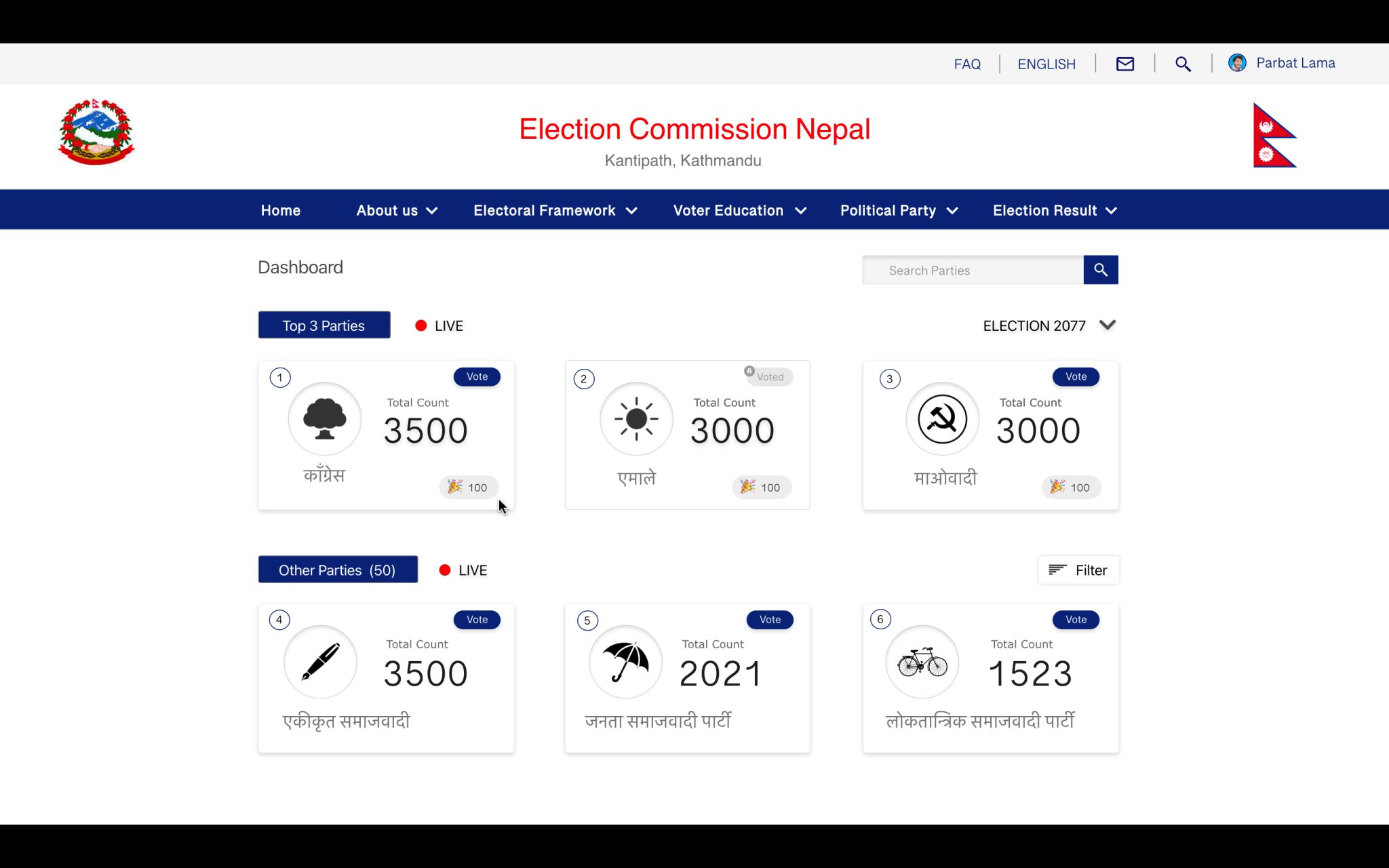The height and width of the screenshot is (868, 1389).
Task: Click the fountain pen icon for एकीकृत समाजवादी
Action: 320,661
